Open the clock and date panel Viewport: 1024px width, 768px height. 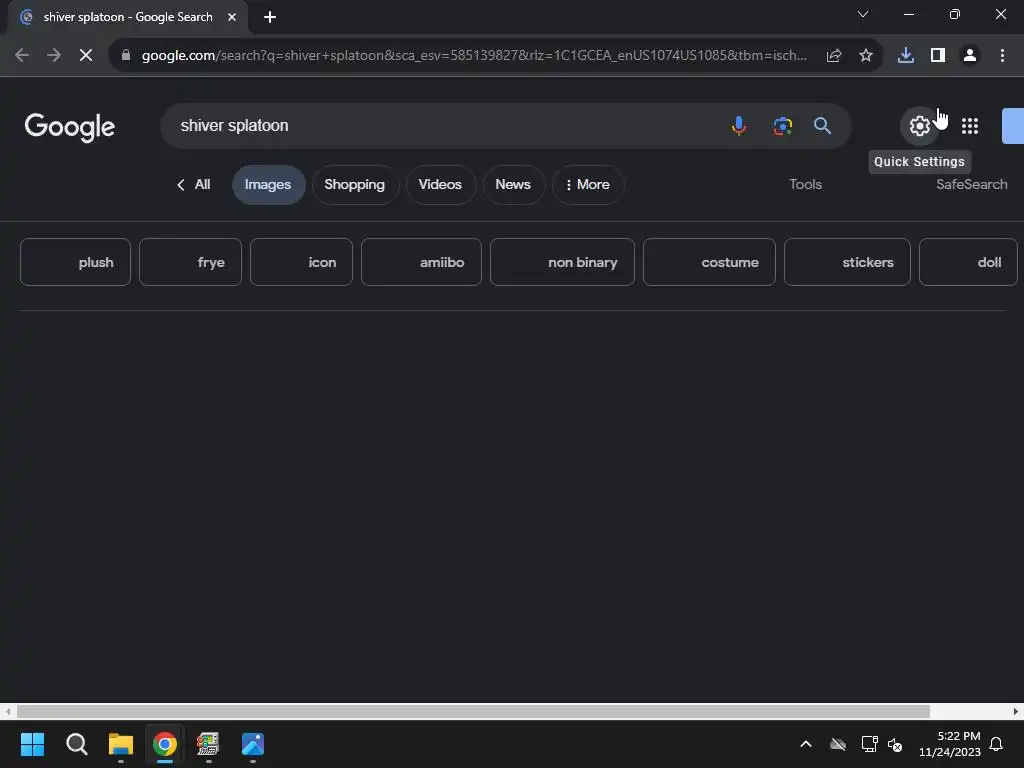pyautogui.click(x=950, y=744)
